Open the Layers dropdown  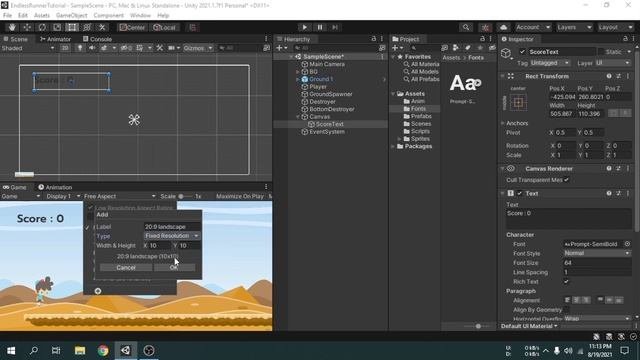click(x=574, y=27)
